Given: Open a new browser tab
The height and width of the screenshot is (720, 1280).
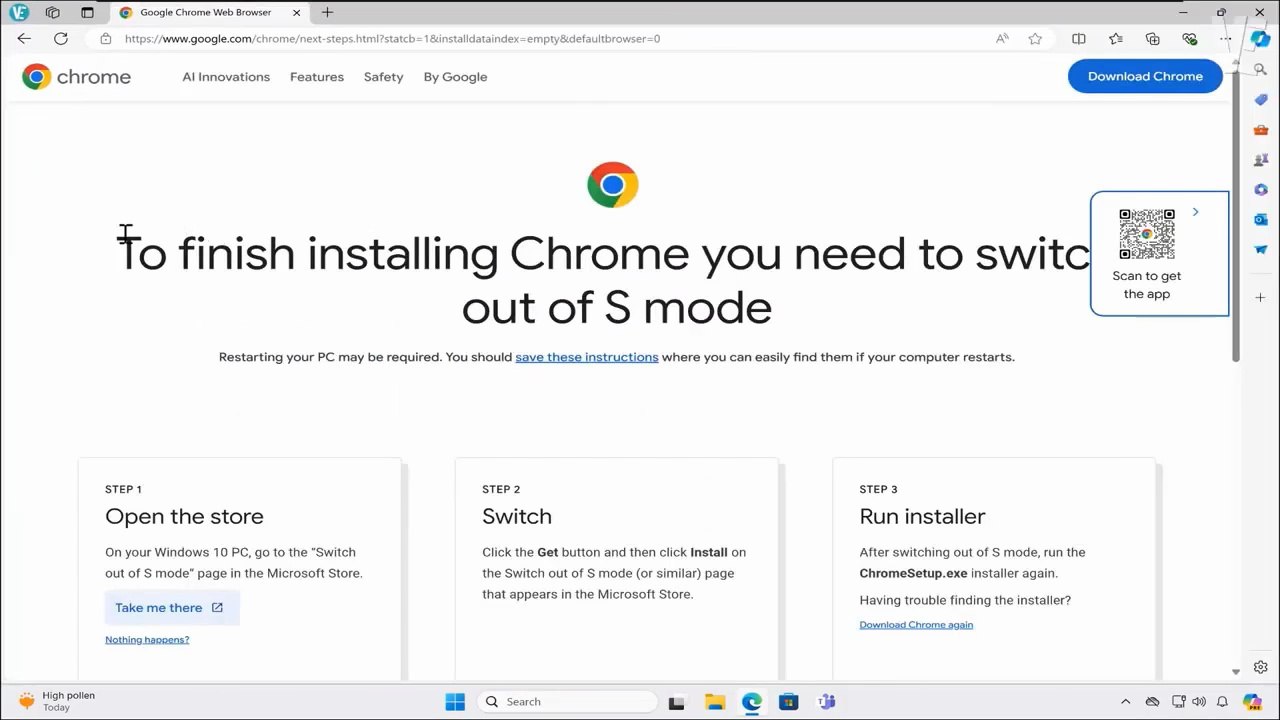Looking at the screenshot, I should click(327, 13).
